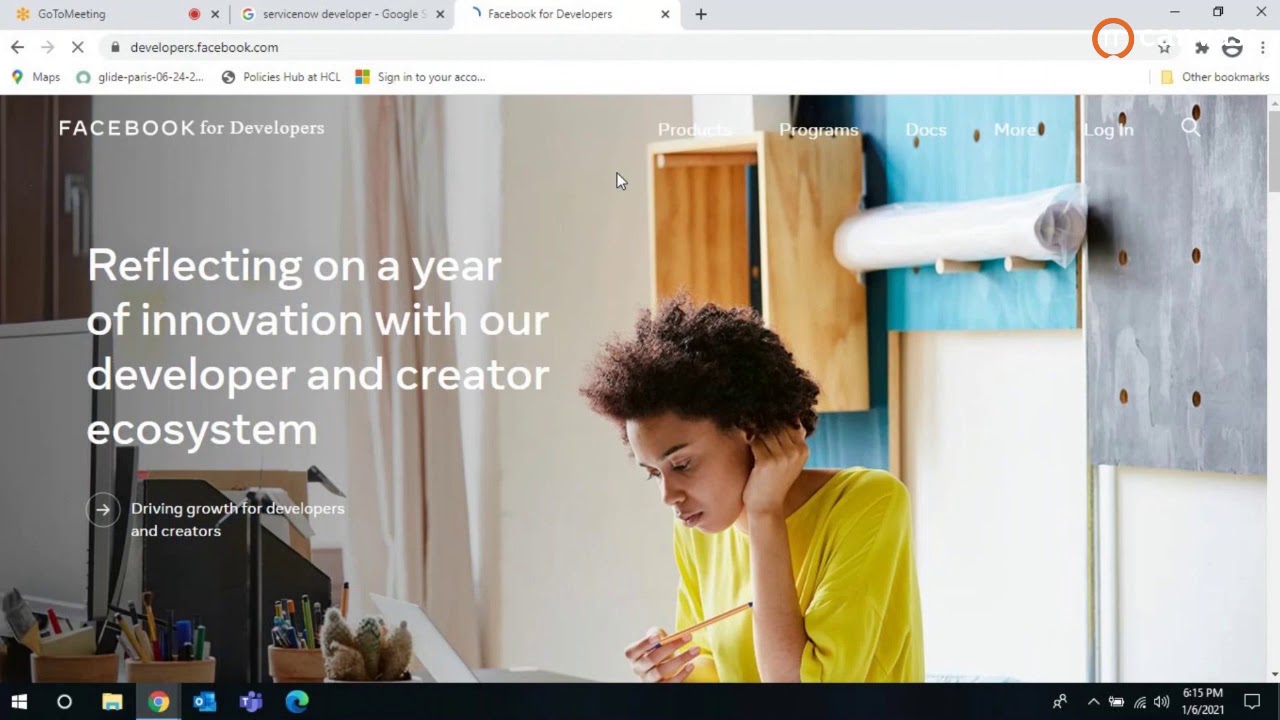Open the Wi-Fi icon in system tray
The height and width of the screenshot is (720, 1280).
point(1140,701)
